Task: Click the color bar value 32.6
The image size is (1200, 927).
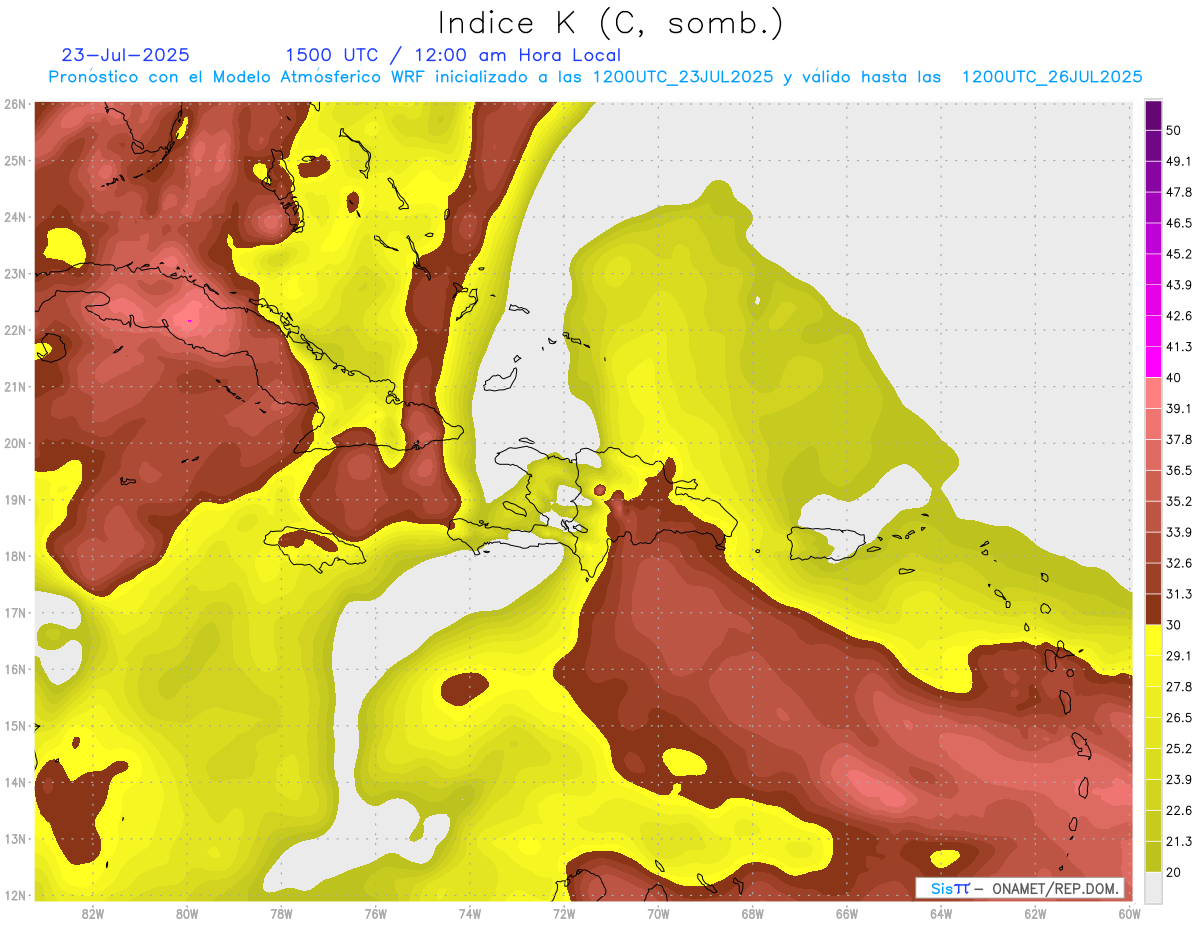Action: 1179,563
